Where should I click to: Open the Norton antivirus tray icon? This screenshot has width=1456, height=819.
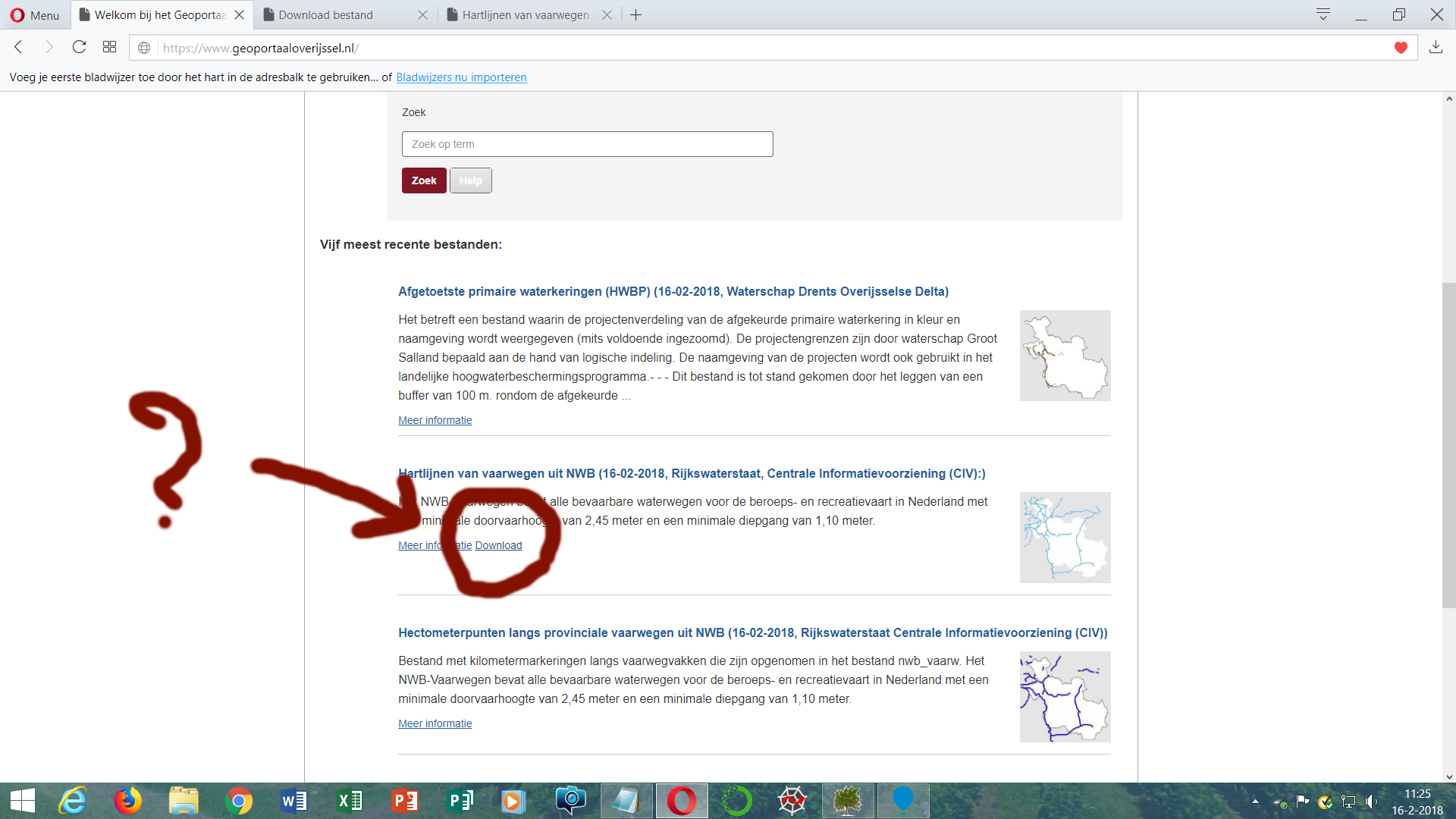point(1326,801)
